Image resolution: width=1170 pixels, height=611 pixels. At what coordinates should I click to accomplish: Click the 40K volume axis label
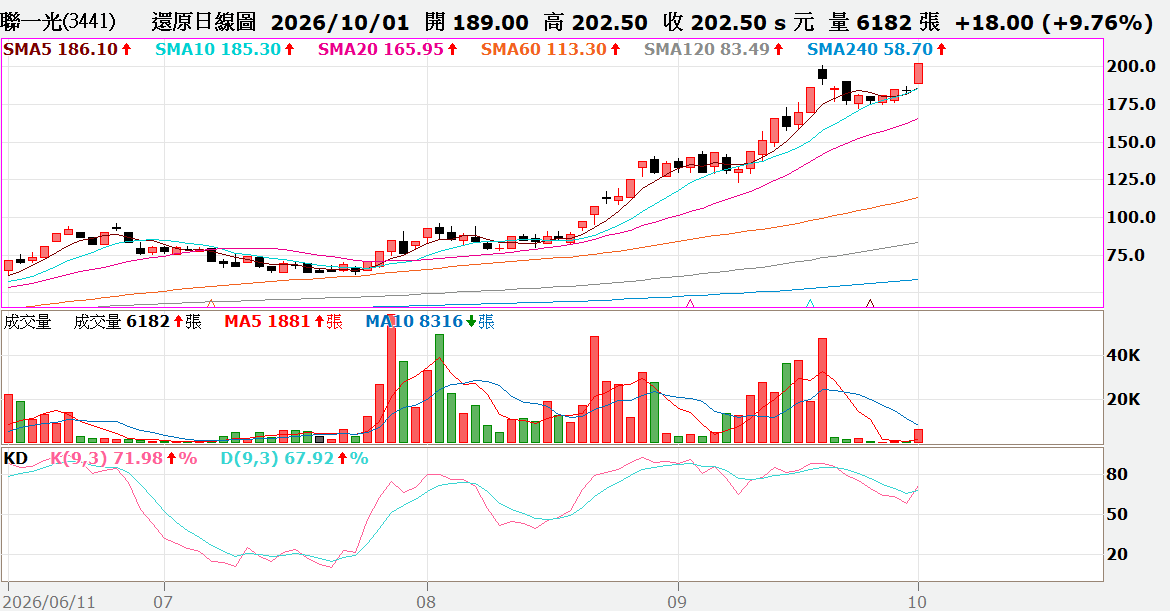[1124, 356]
